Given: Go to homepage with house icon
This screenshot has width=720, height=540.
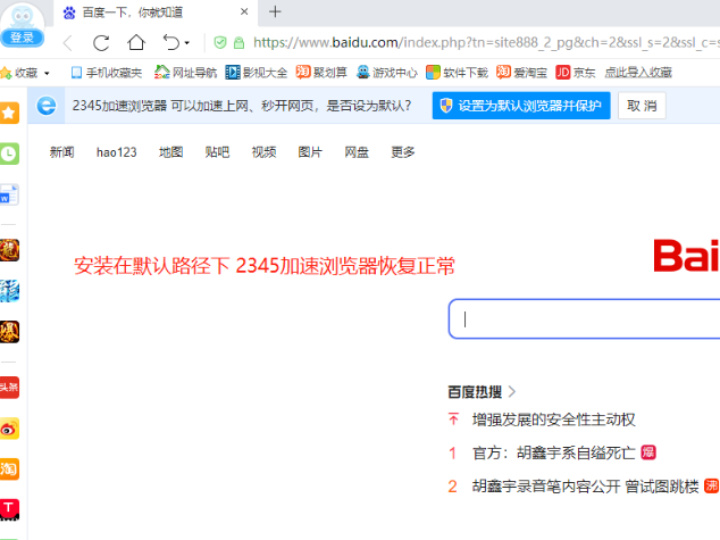Looking at the screenshot, I should [136, 42].
